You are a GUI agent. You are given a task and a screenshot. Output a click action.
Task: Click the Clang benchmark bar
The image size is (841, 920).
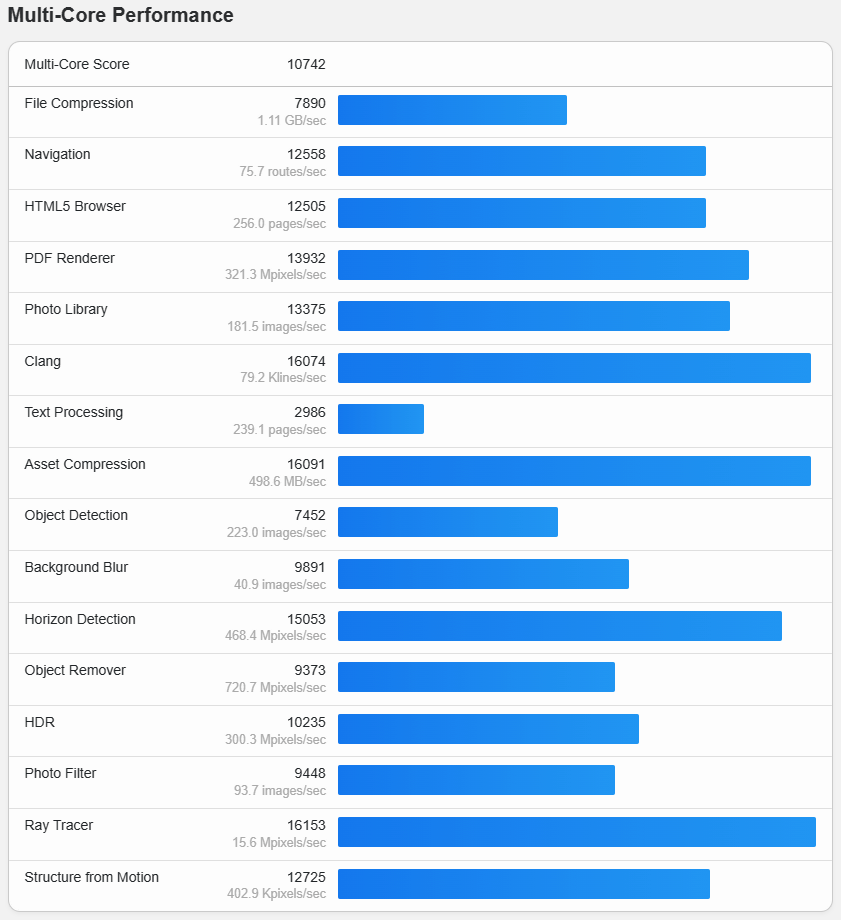[574, 368]
